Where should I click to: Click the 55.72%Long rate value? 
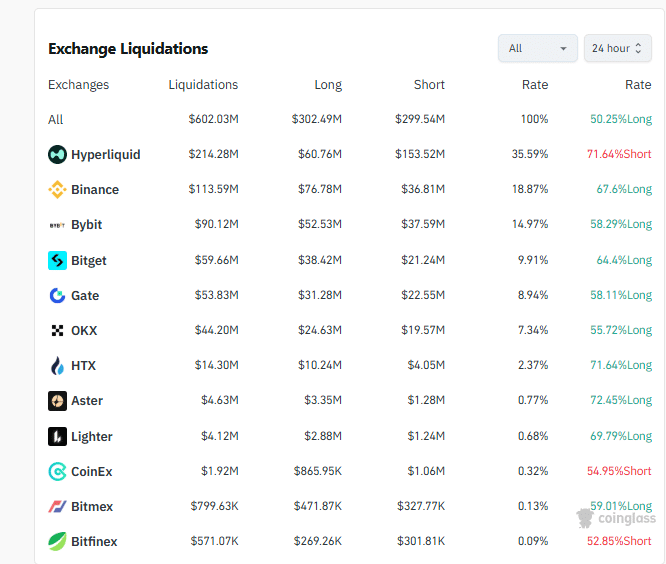tap(621, 330)
